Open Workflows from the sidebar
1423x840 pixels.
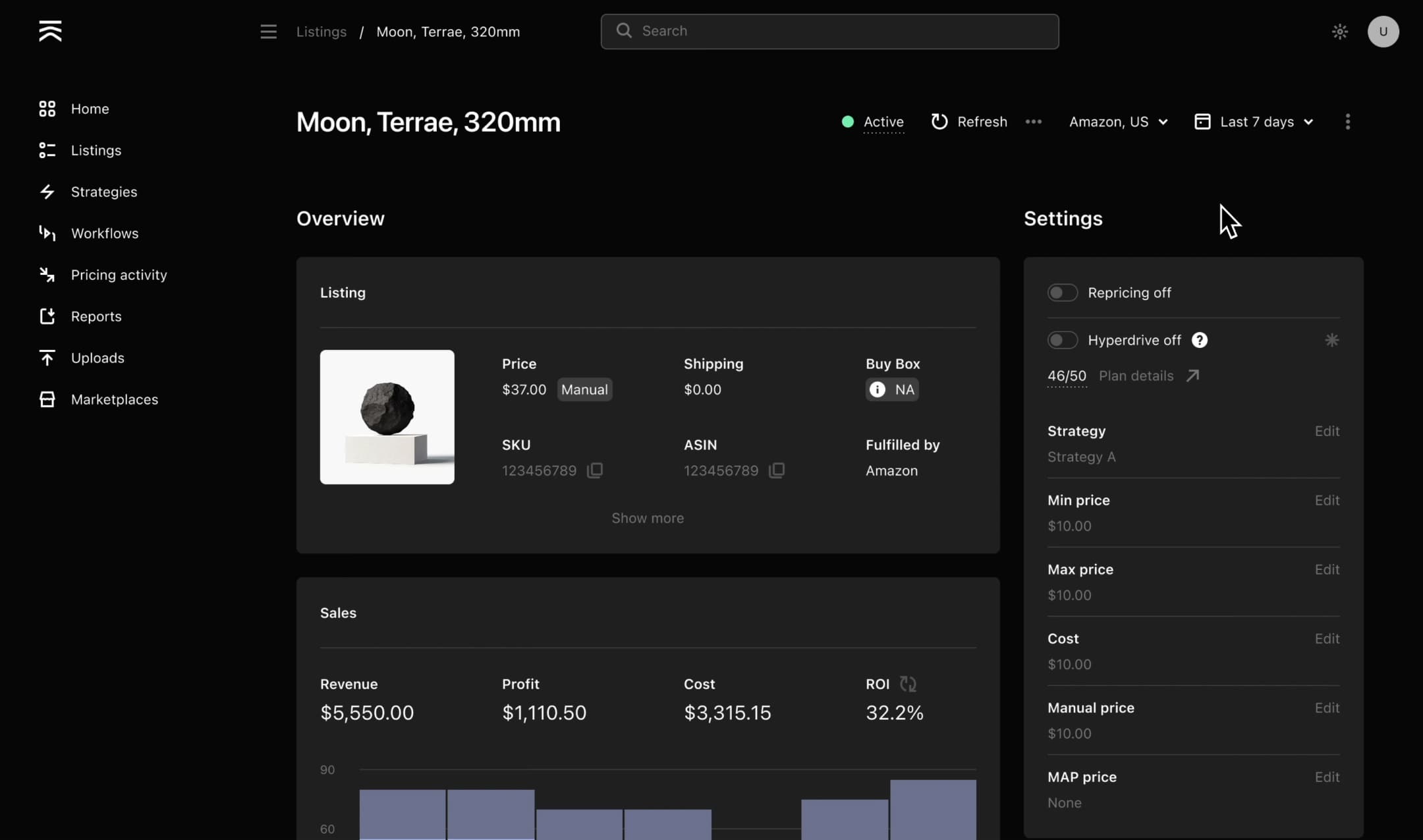coord(105,233)
